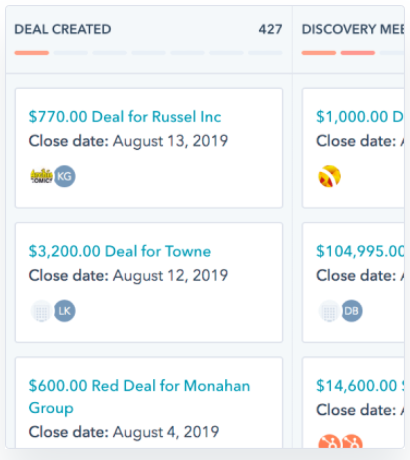Image resolution: width=410 pixels, height=460 pixels.
Task: Open the $104,995.00 deal link
Action: pos(360,251)
